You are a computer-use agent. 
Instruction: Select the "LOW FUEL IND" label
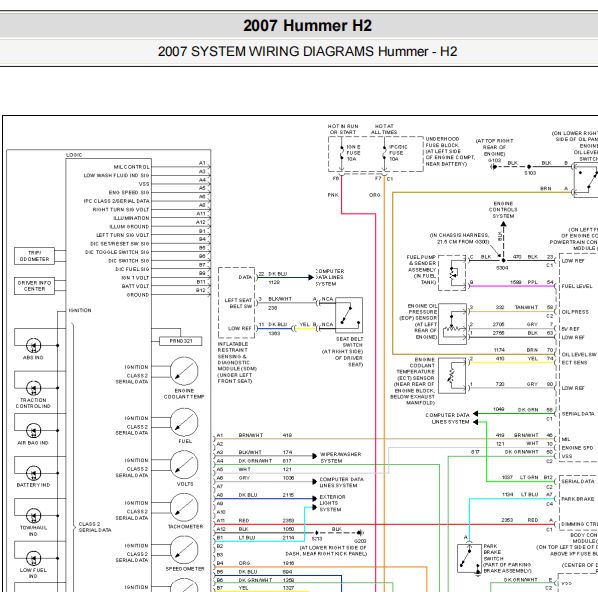[x=33, y=573]
